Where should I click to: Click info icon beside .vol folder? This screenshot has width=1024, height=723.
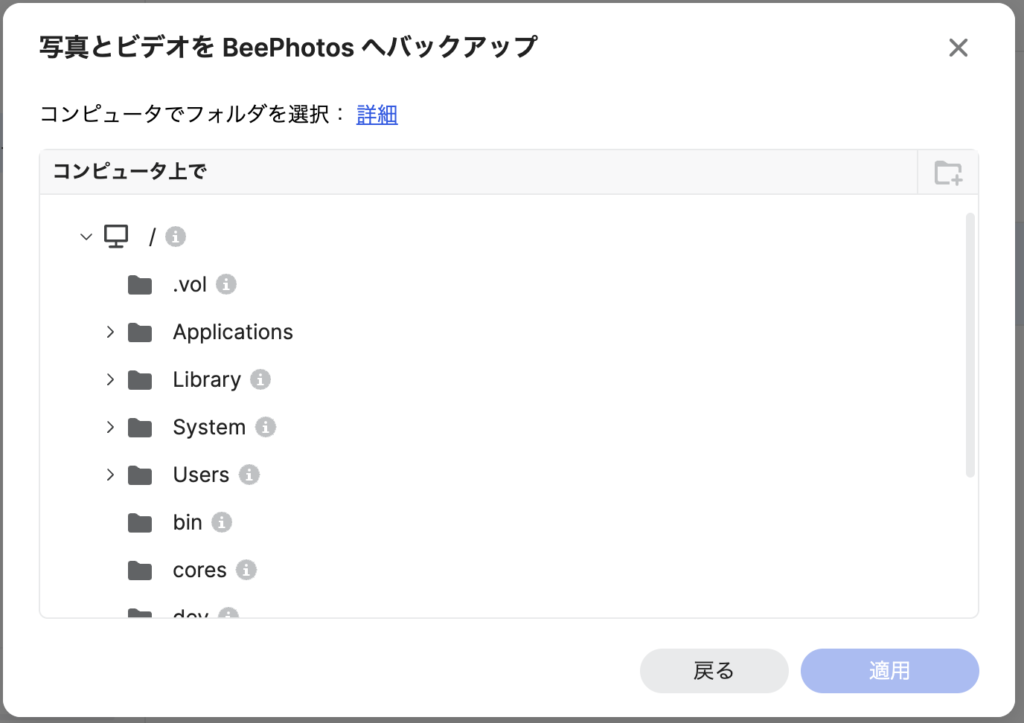[x=226, y=284]
